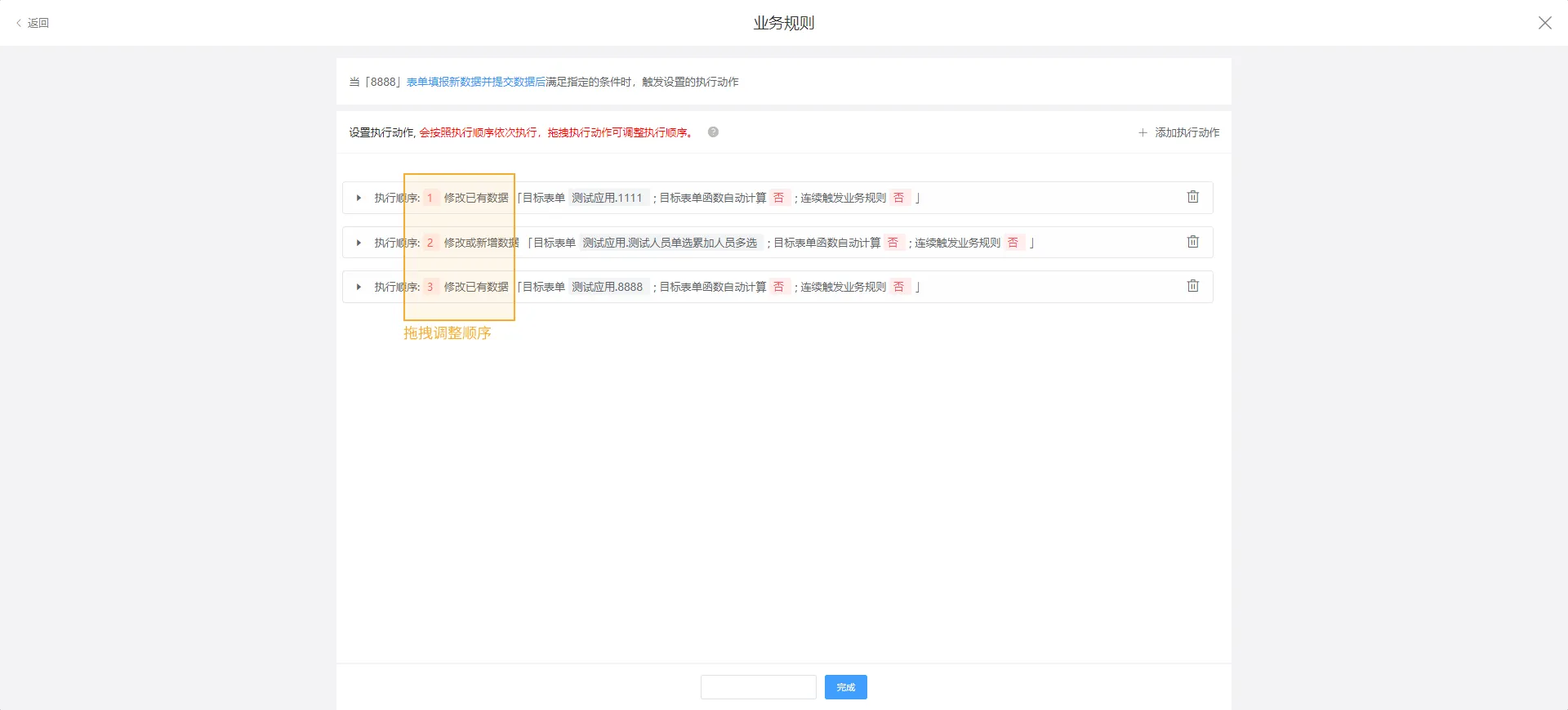Viewport: 1568px width, 710px height.
Task: Click the gray question mark help icon
Action: pos(713,132)
